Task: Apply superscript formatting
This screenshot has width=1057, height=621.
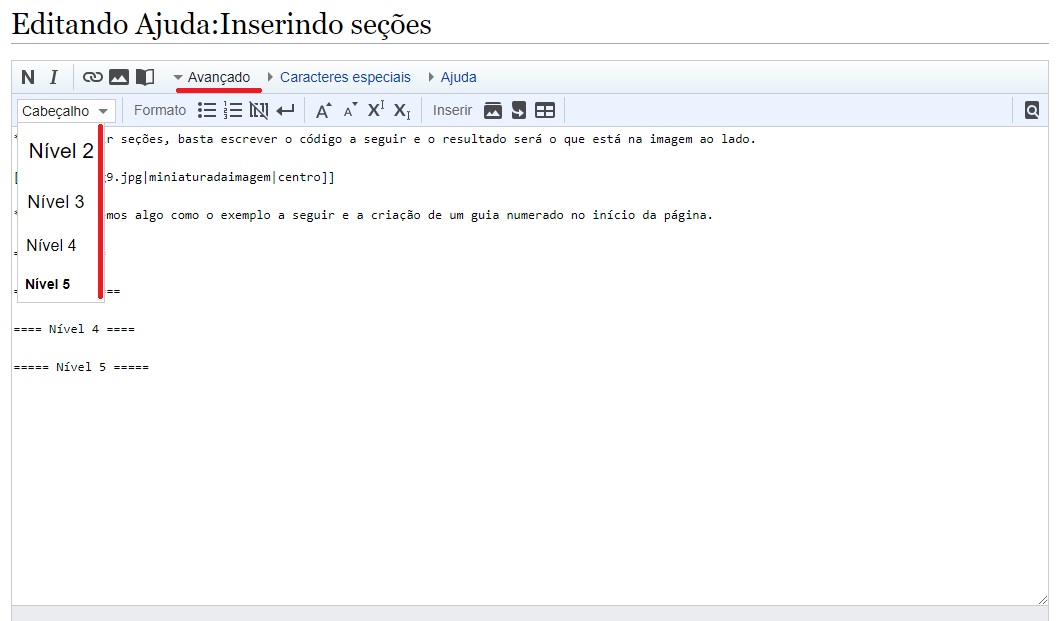Action: click(x=376, y=110)
